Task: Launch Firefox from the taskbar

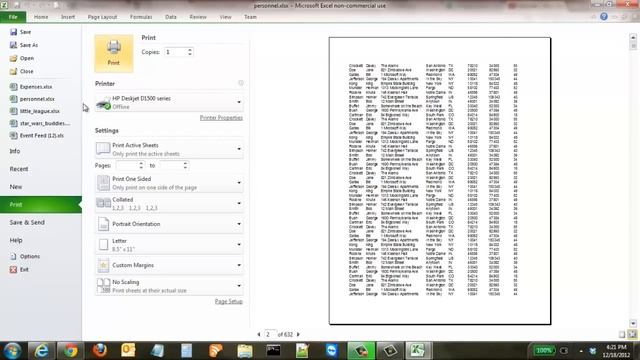Action: click(x=99, y=351)
